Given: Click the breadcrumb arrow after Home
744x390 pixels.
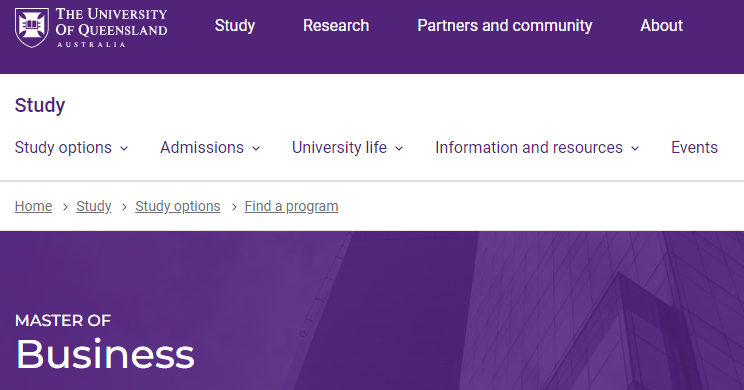Looking at the screenshot, I should click(65, 207).
